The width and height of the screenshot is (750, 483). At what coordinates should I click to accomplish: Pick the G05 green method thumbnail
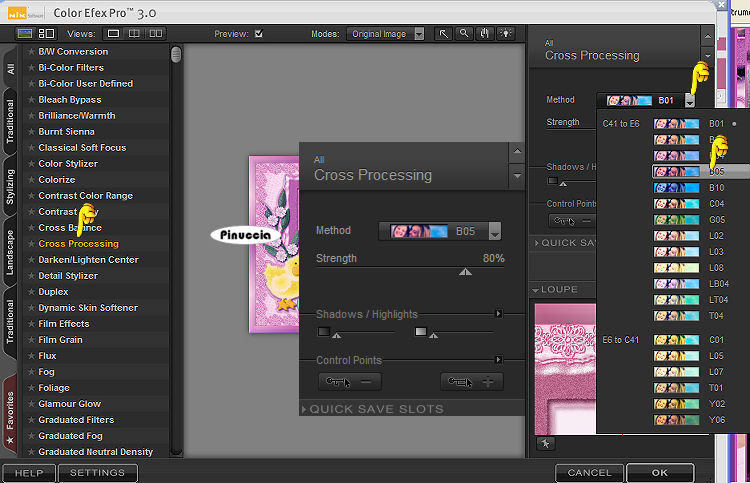coord(676,220)
